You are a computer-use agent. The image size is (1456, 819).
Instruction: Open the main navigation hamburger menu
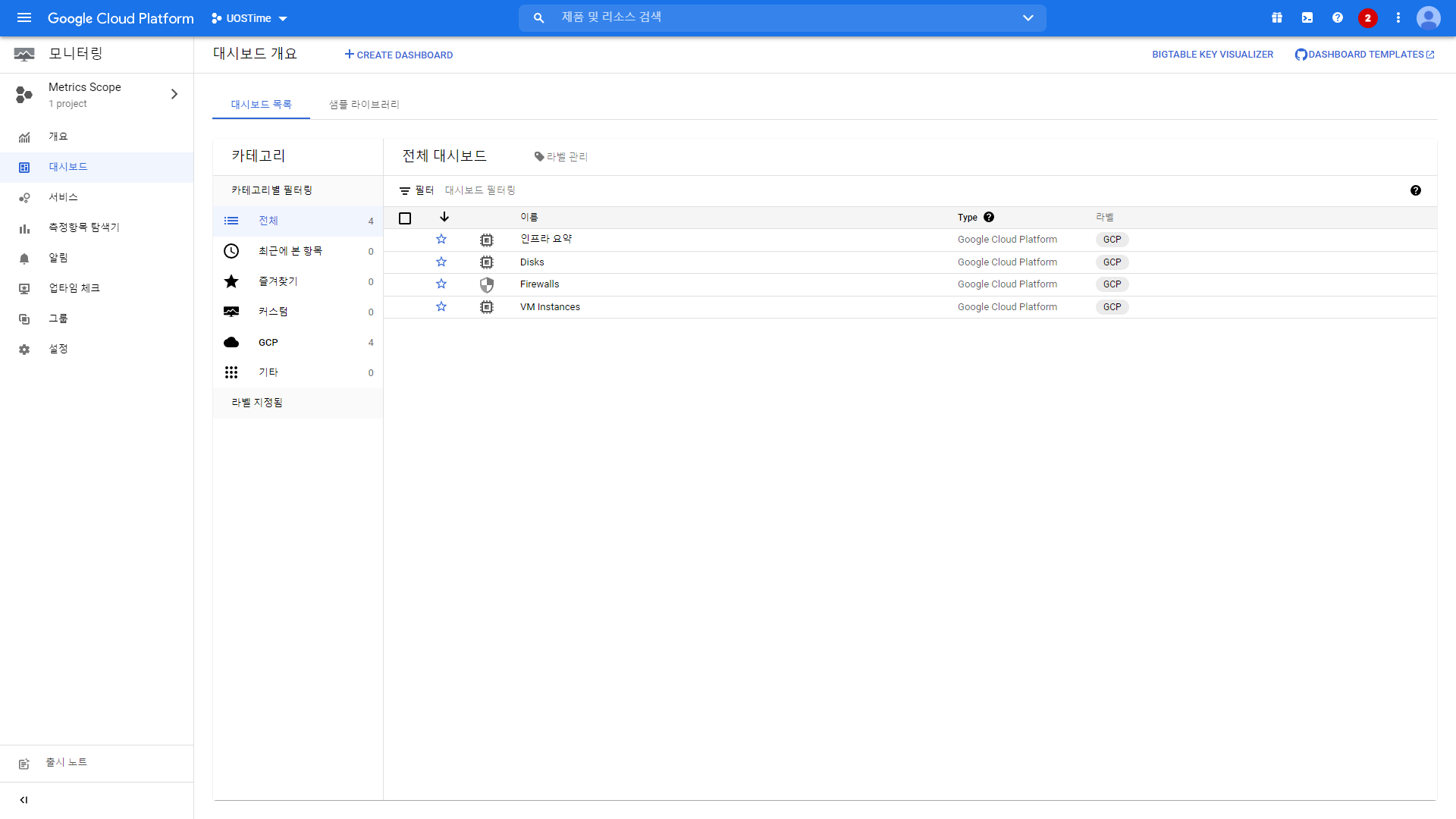click(24, 18)
